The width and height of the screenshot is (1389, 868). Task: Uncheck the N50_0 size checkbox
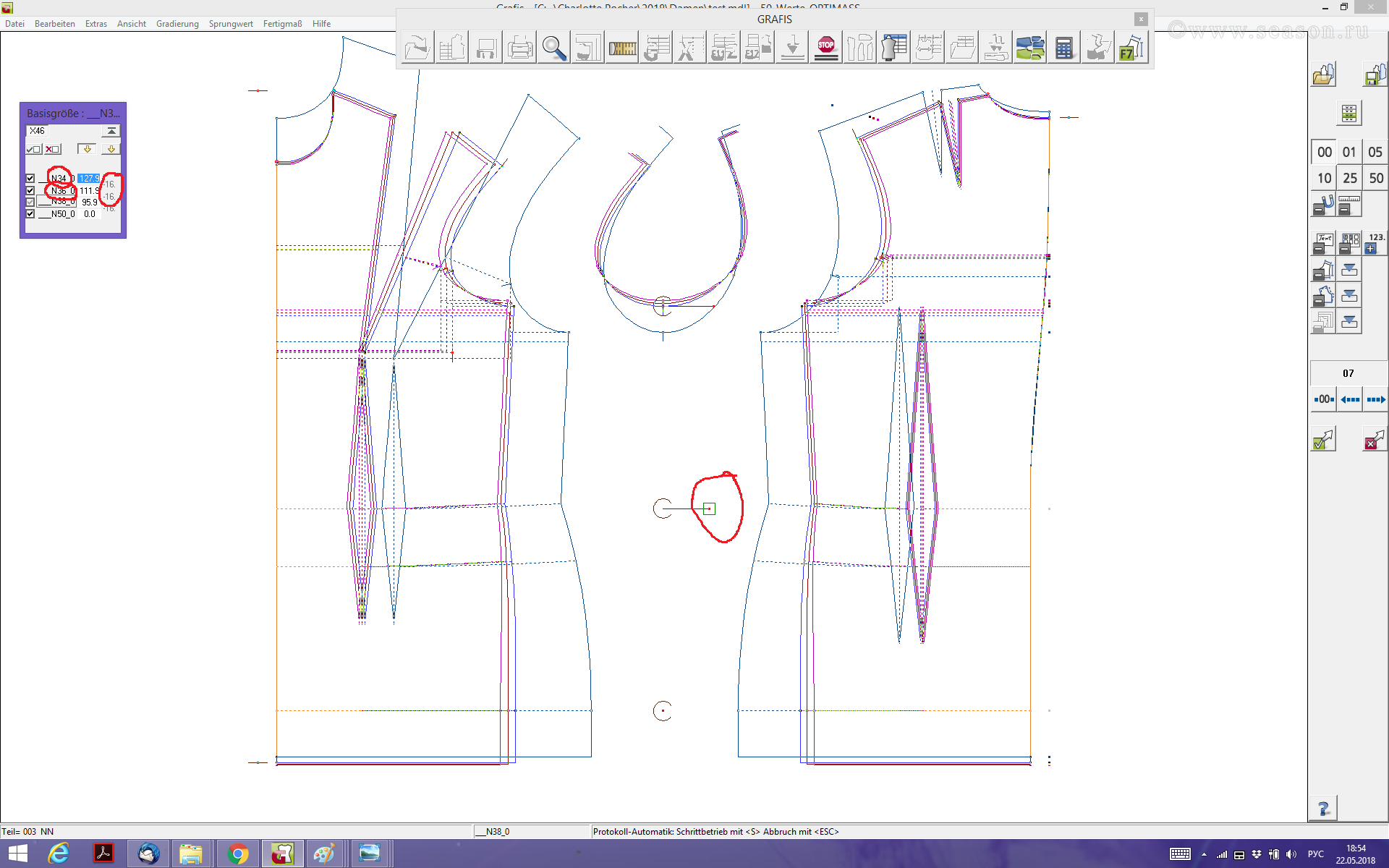30,213
